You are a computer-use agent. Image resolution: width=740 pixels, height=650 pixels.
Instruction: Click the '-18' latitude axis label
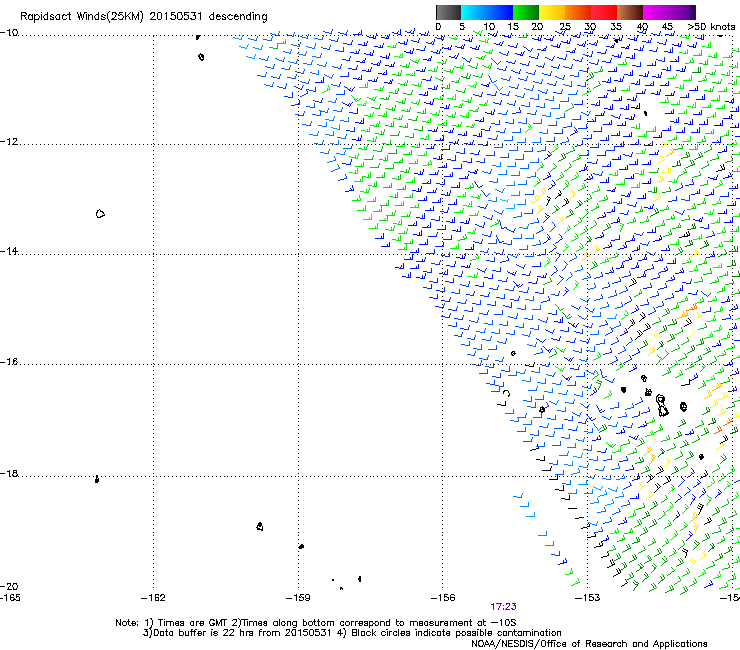coord(9,473)
